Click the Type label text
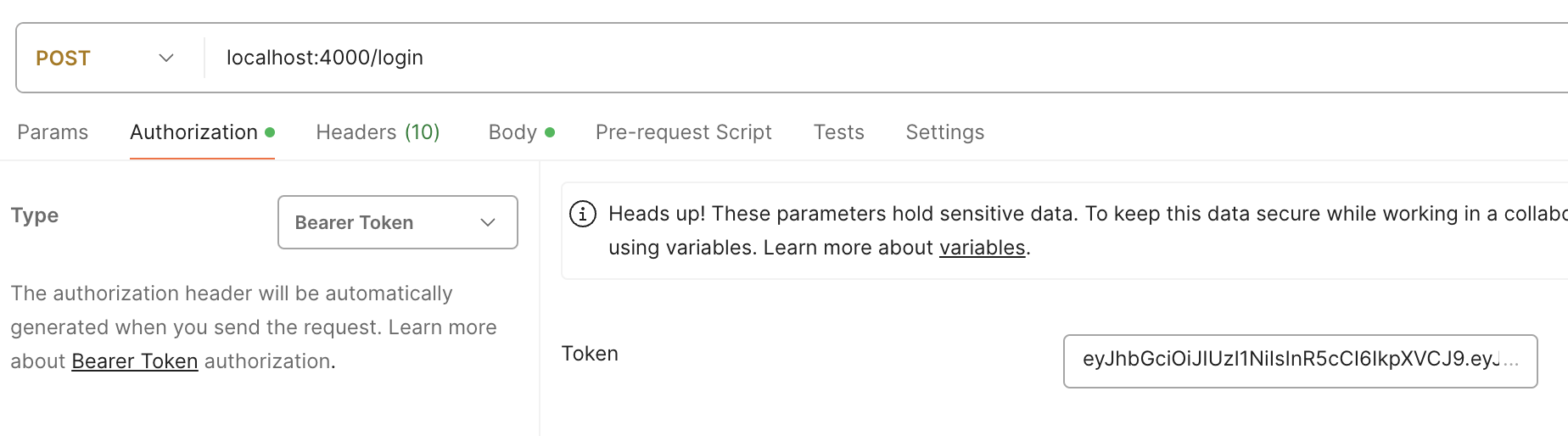The height and width of the screenshot is (436, 1568). click(x=35, y=215)
